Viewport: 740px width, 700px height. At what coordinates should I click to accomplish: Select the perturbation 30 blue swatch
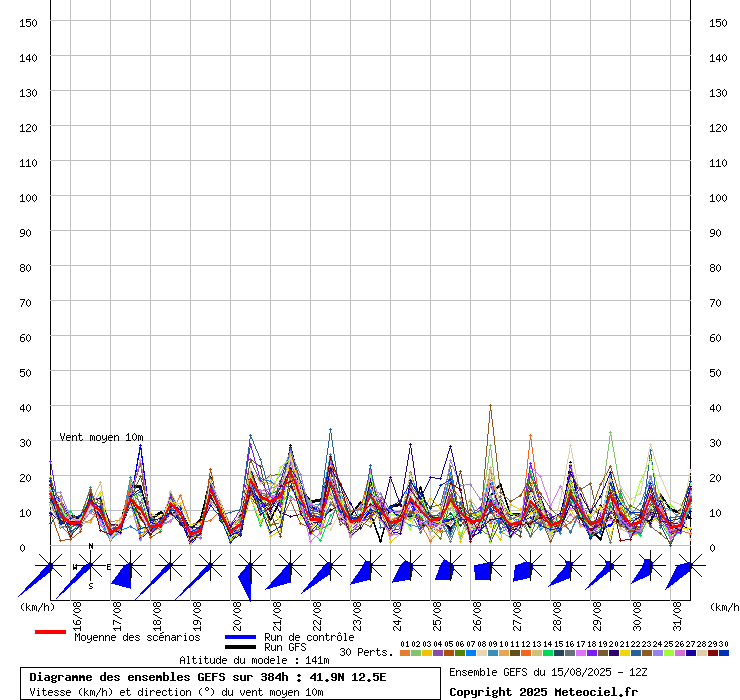724,653
